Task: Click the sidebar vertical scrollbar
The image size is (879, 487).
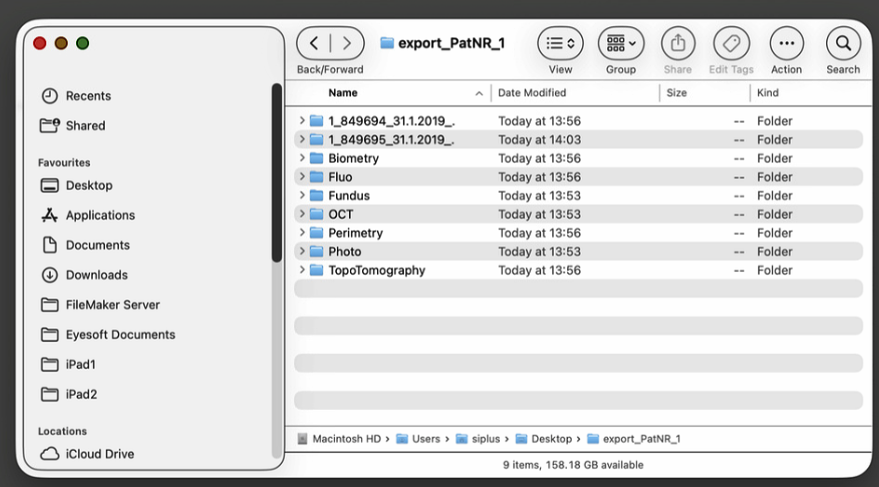Action: (x=276, y=173)
